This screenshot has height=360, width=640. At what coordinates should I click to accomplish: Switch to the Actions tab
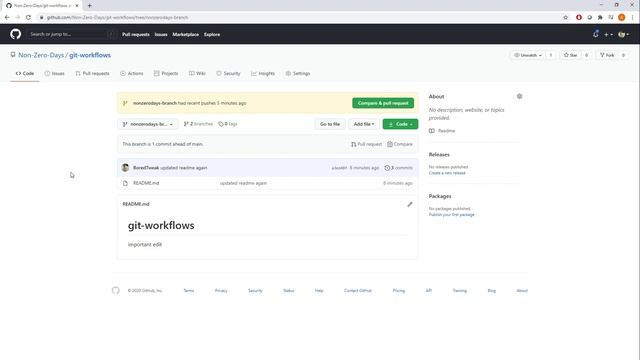pyautogui.click(x=132, y=73)
